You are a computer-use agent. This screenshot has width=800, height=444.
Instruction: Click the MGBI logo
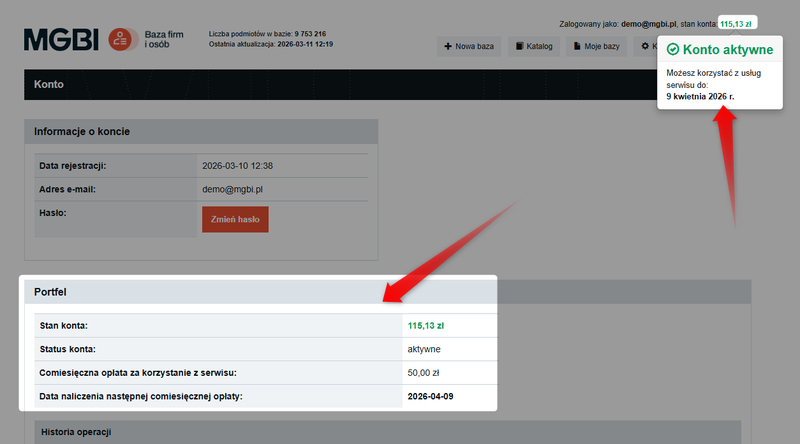(x=61, y=40)
